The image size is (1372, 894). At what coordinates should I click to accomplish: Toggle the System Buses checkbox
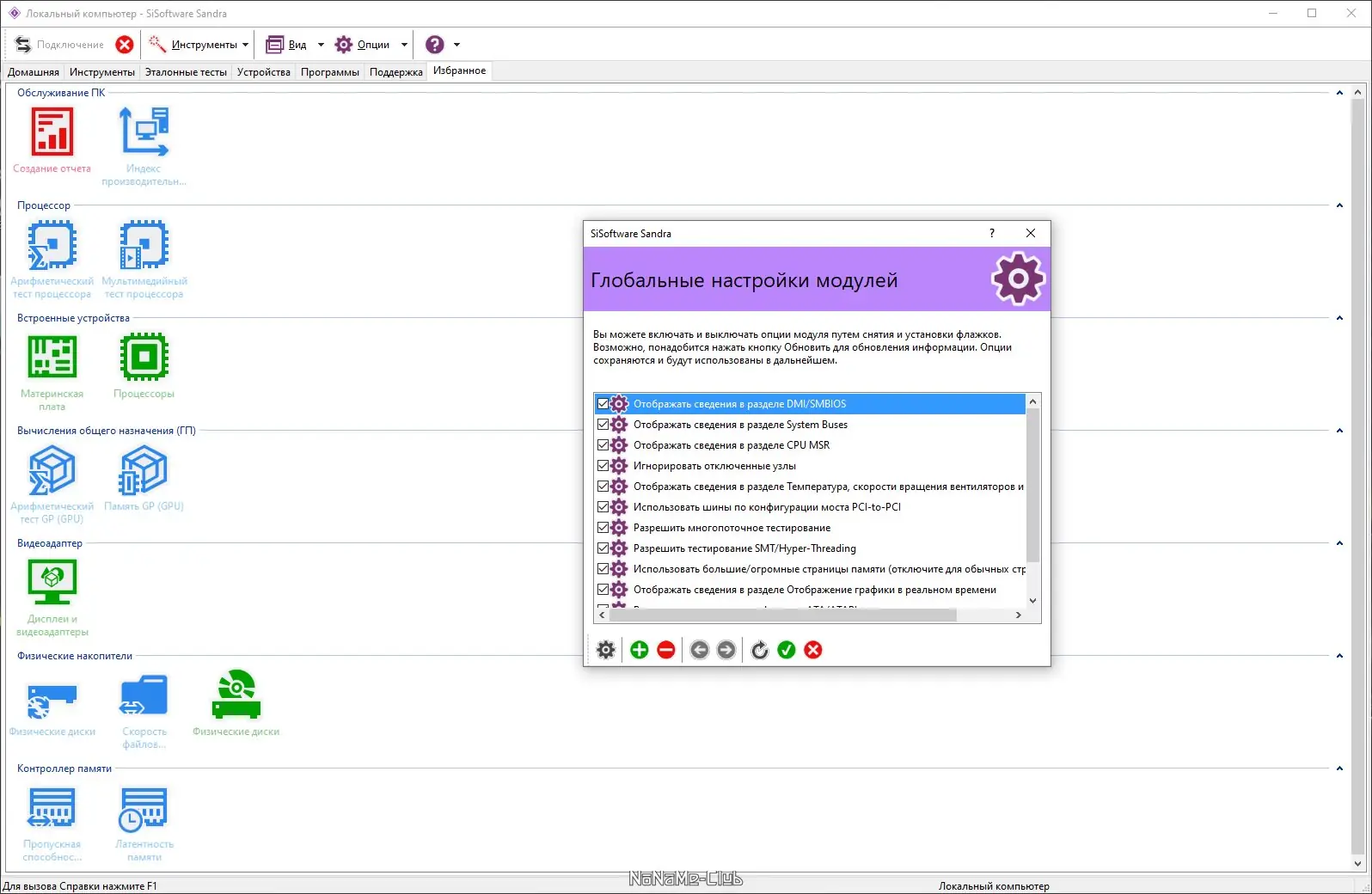[603, 425]
